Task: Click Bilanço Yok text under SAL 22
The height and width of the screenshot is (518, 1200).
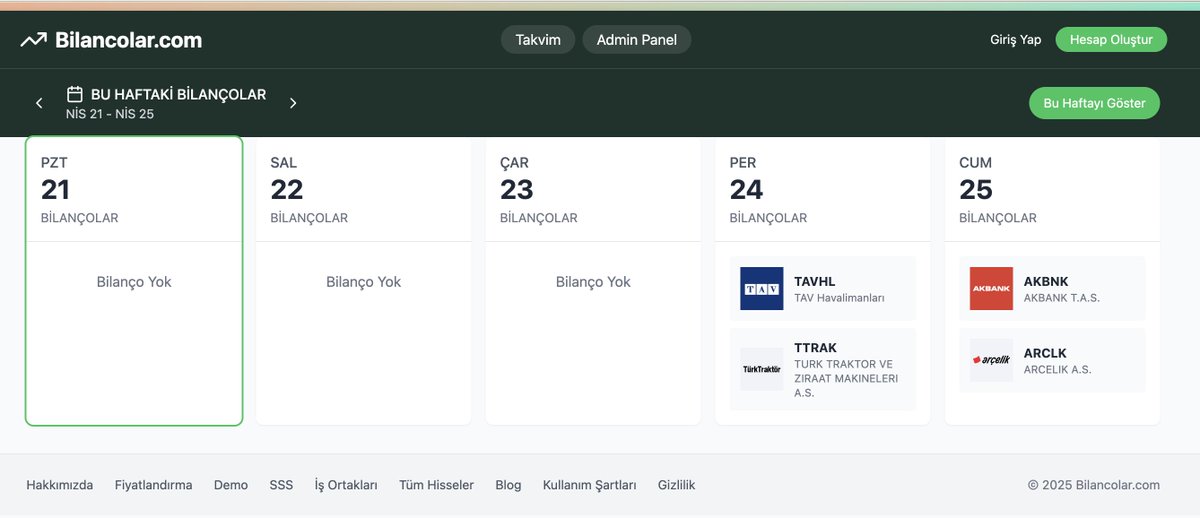Action: pos(363,282)
